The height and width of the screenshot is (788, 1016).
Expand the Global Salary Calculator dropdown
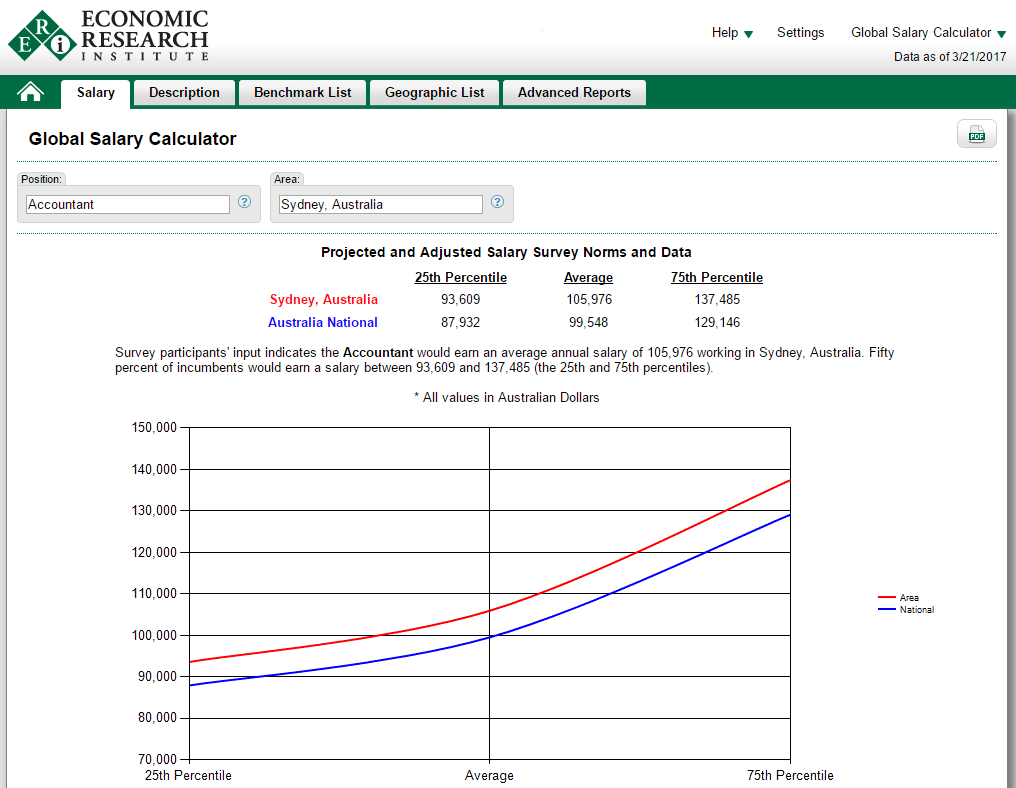[x=928, y=32]
